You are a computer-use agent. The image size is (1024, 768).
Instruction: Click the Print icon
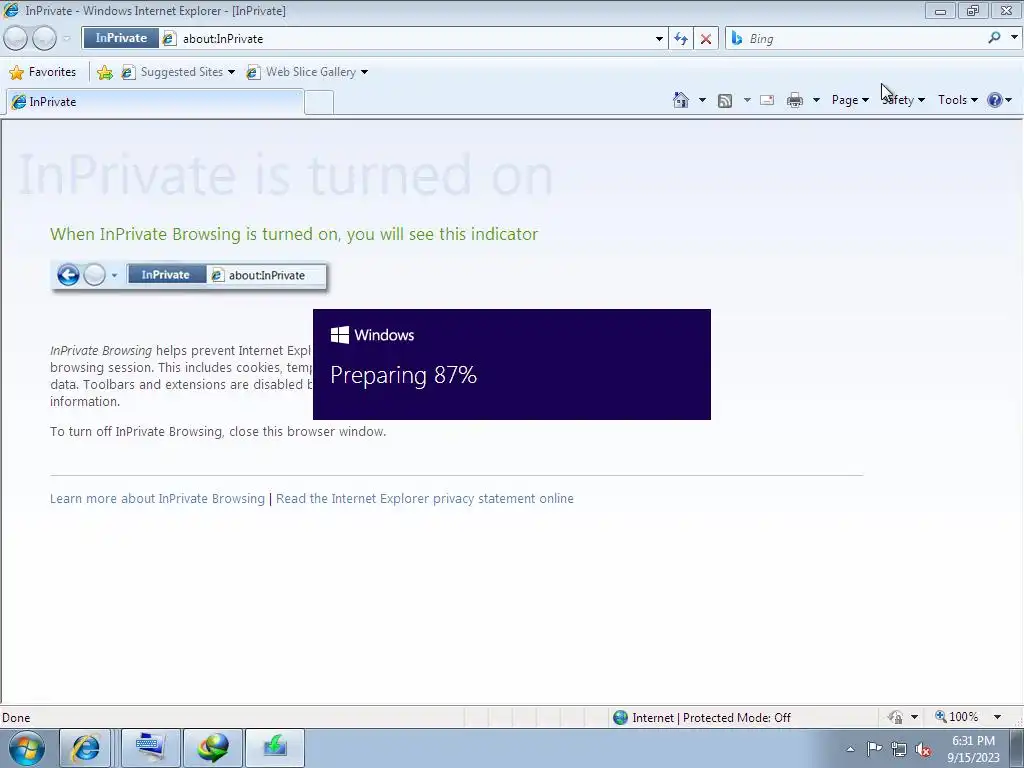tap(795, 100)
